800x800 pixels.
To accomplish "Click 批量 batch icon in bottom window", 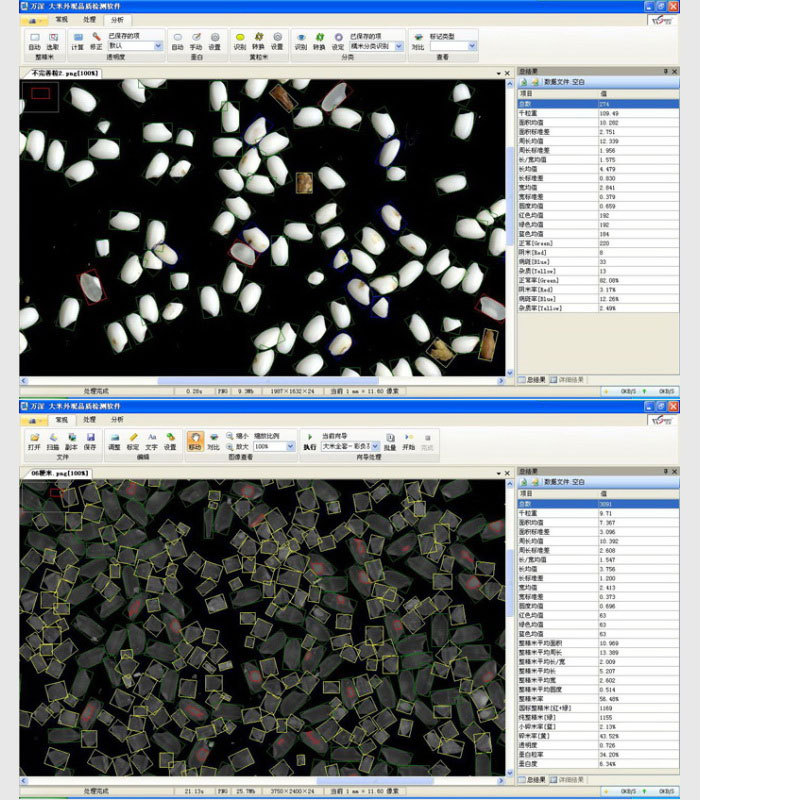I will (x=390, y=441).
